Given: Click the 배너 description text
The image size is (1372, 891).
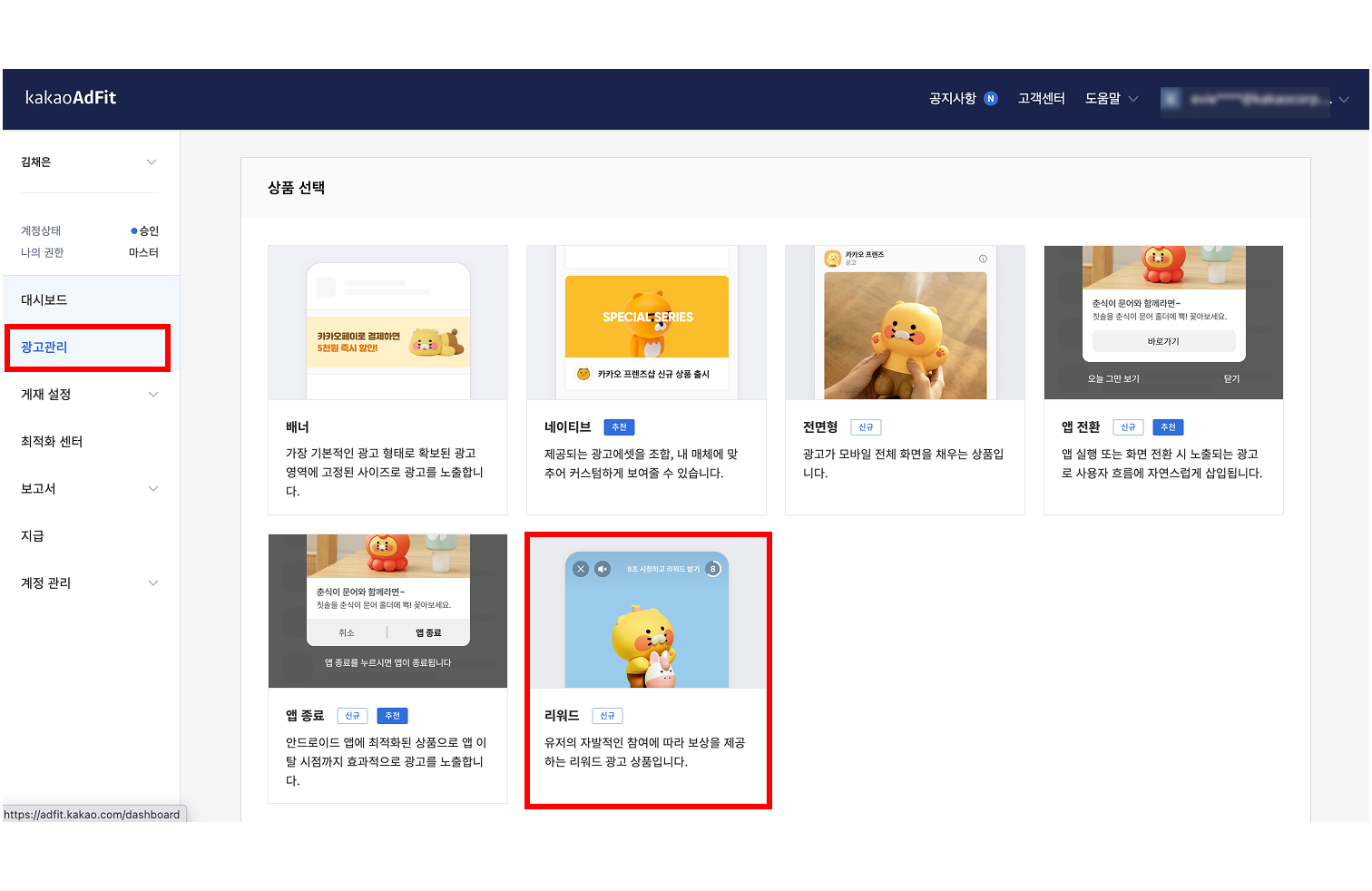Looking at the screenshot, I should click(385, 472).
